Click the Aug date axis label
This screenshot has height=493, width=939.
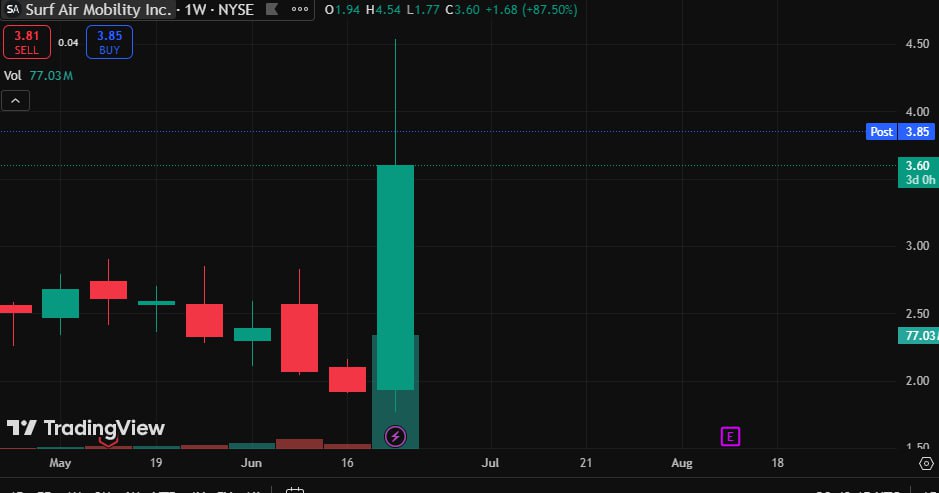(x=681, y=462)
